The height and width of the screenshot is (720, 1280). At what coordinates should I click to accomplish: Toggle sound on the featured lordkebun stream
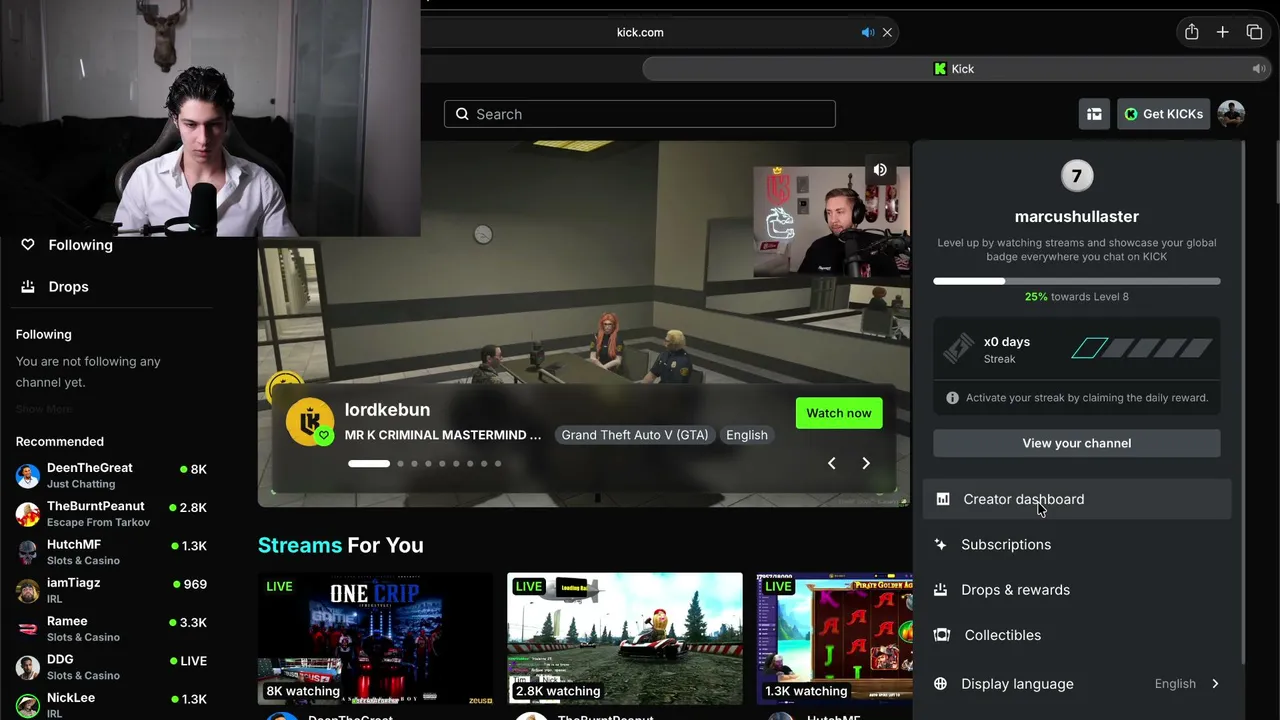click(880, 170)
